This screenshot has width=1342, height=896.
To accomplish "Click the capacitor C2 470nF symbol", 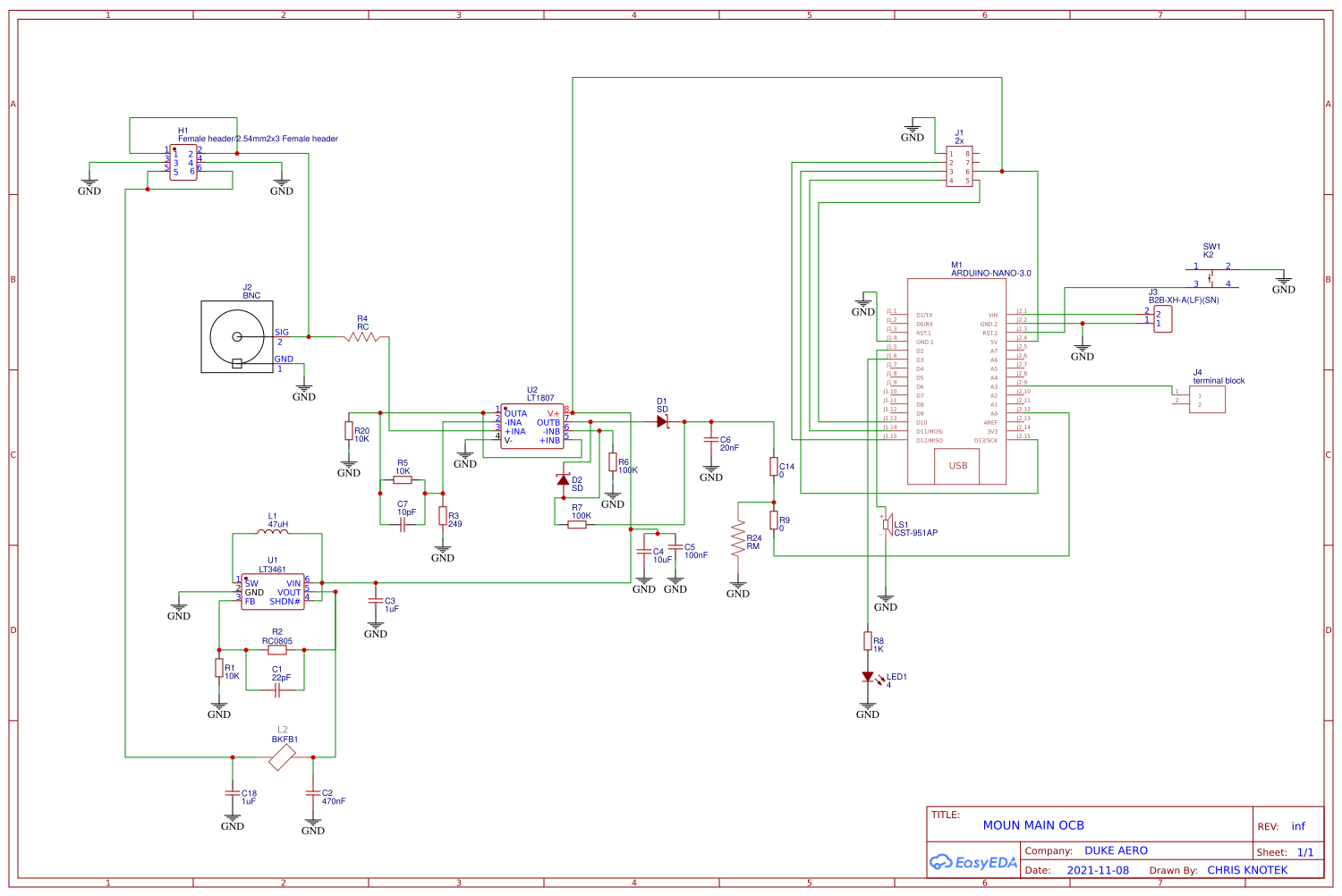I will coord(311,792).
